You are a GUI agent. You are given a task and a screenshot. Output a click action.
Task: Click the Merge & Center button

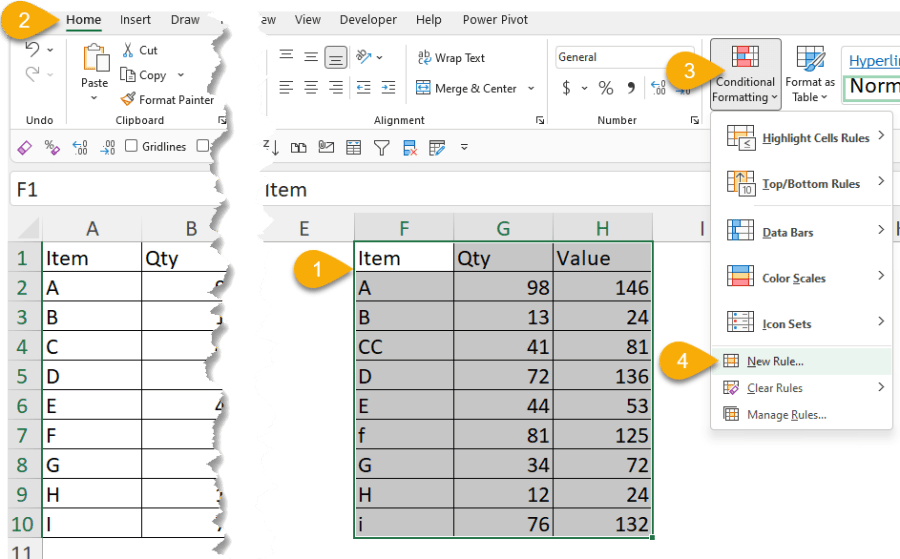(x=466, y=88)
